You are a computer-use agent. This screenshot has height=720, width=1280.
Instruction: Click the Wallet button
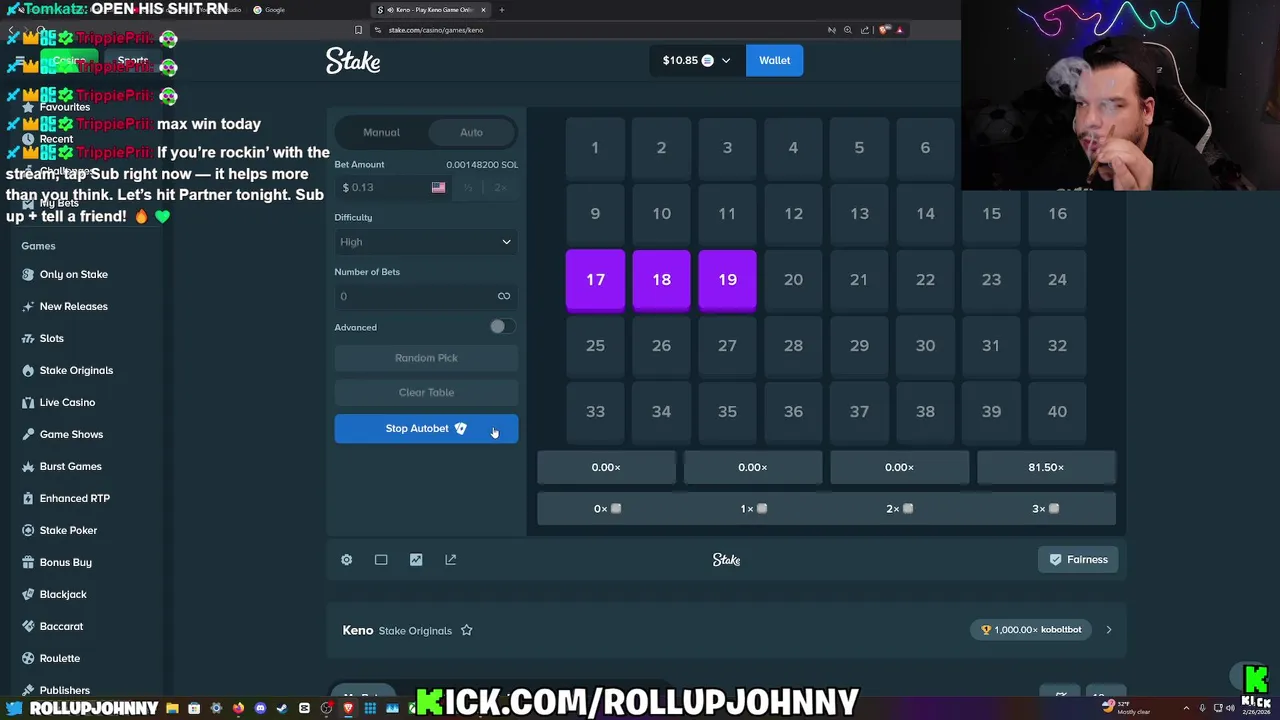[774, 61]
